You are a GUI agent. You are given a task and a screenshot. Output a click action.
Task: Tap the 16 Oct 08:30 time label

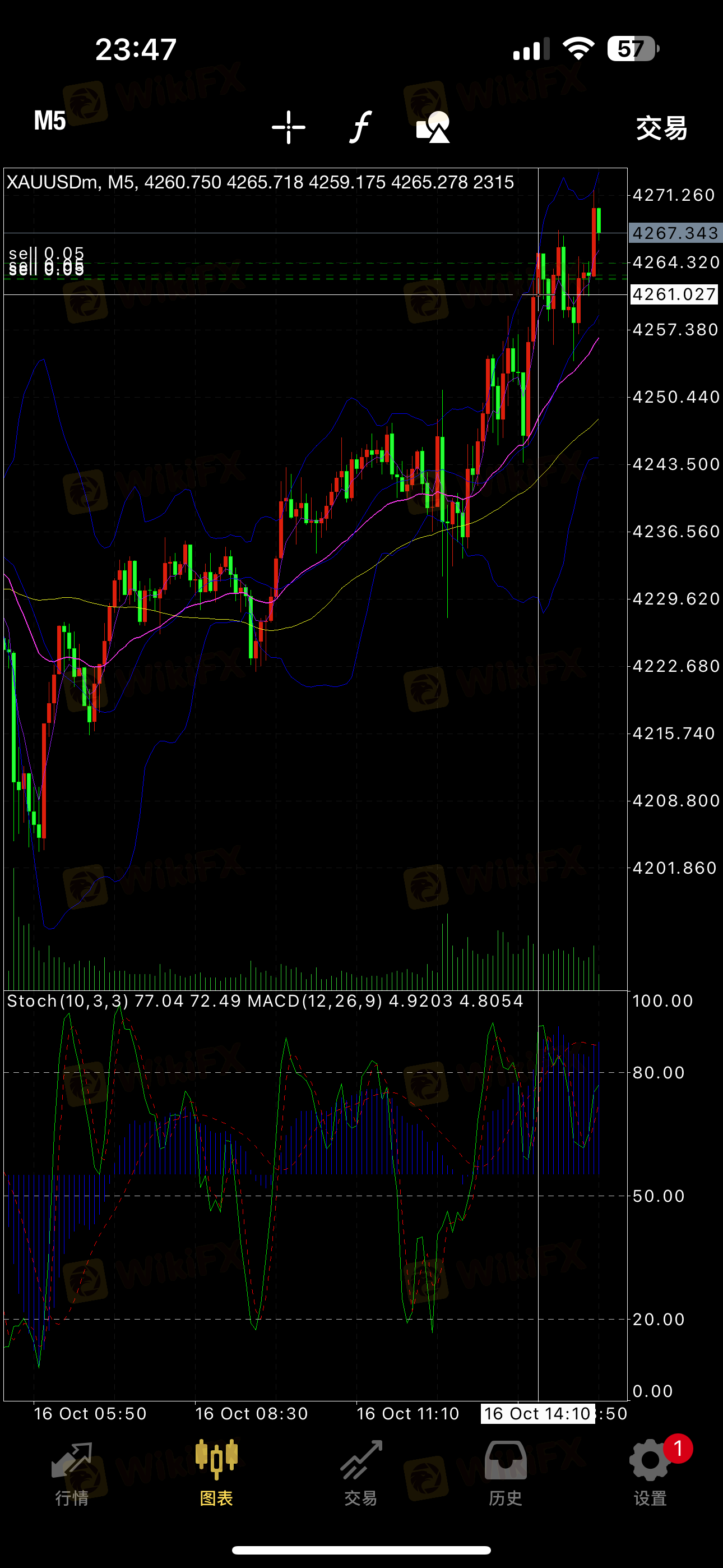251,1413
